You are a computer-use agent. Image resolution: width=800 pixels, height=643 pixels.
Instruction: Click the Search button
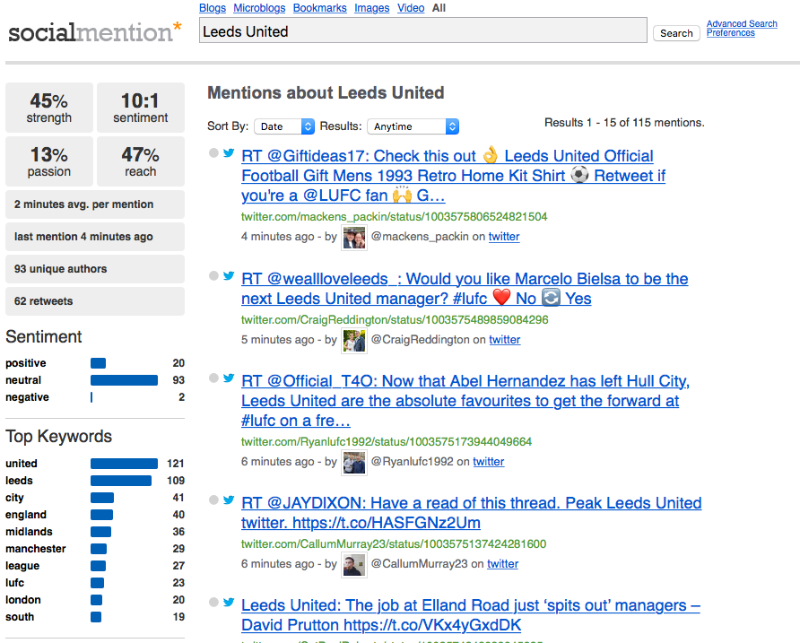coord(677,33)
